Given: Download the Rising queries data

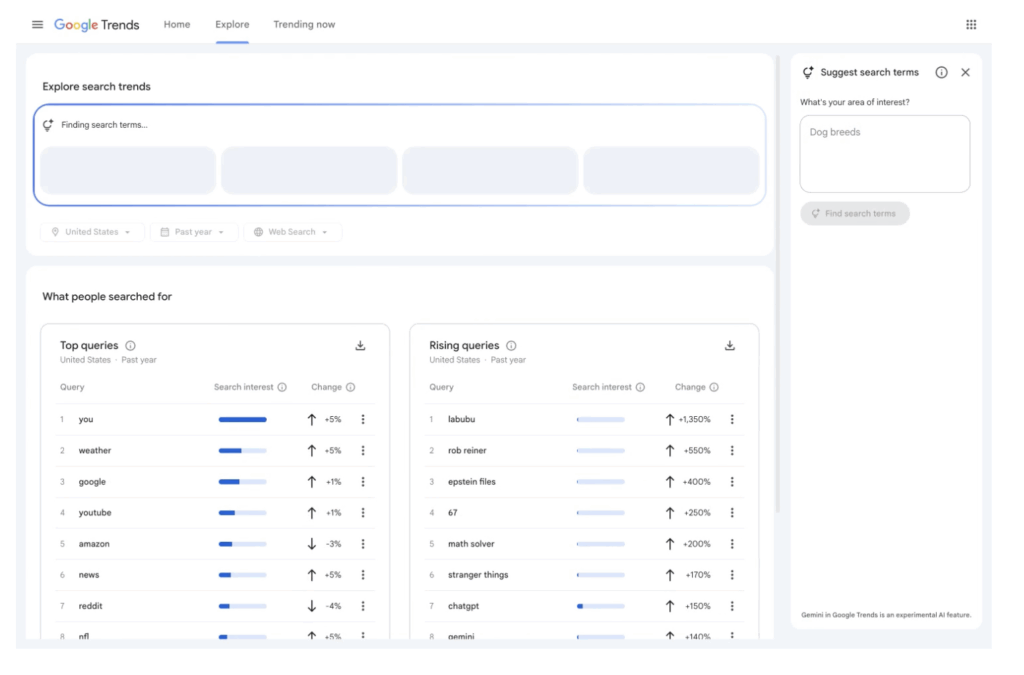Looking at the screenshot, I should click(730, 346).
